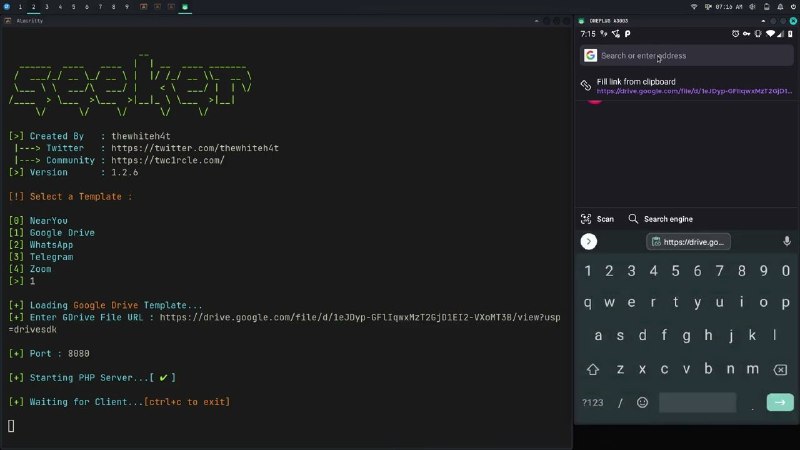
Task: Paste the https://drive.go... clipboard chip
Action: [x=688, y=242]
